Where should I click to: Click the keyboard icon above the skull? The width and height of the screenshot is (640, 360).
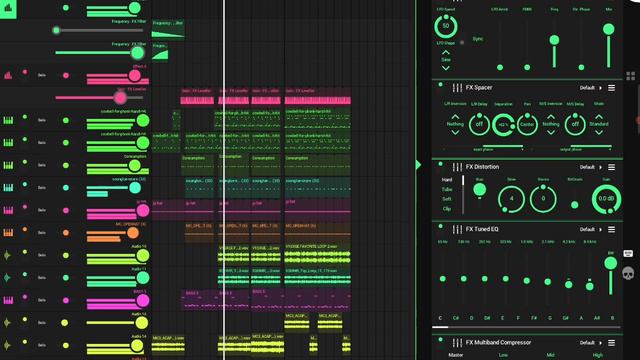[628, 253]
